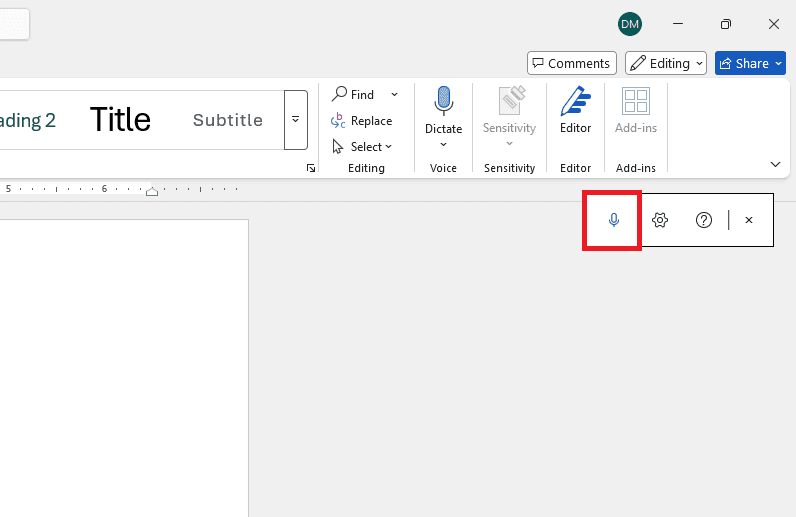Restore down the Word window
This screenshot has width=796, height=517.
coord(726,24)
